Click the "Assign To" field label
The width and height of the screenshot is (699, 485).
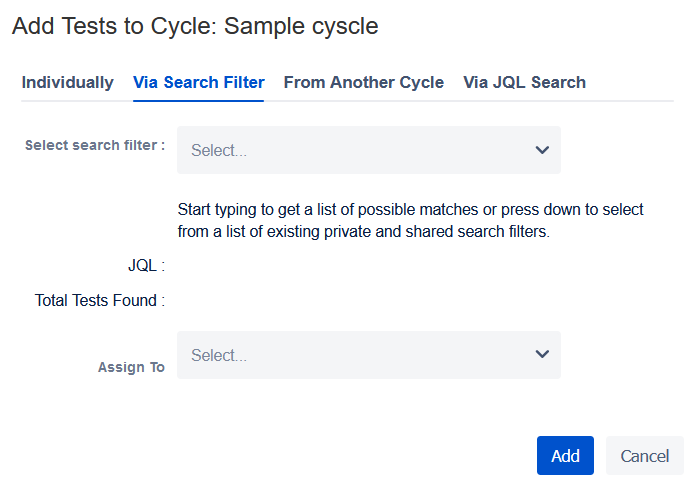coord(131,367)
